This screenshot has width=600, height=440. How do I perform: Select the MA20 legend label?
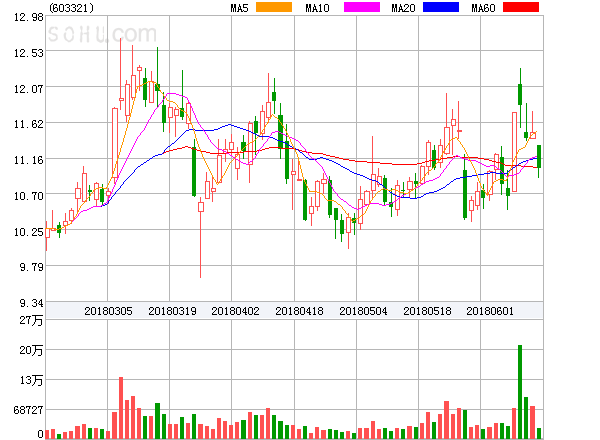point(403,8)
